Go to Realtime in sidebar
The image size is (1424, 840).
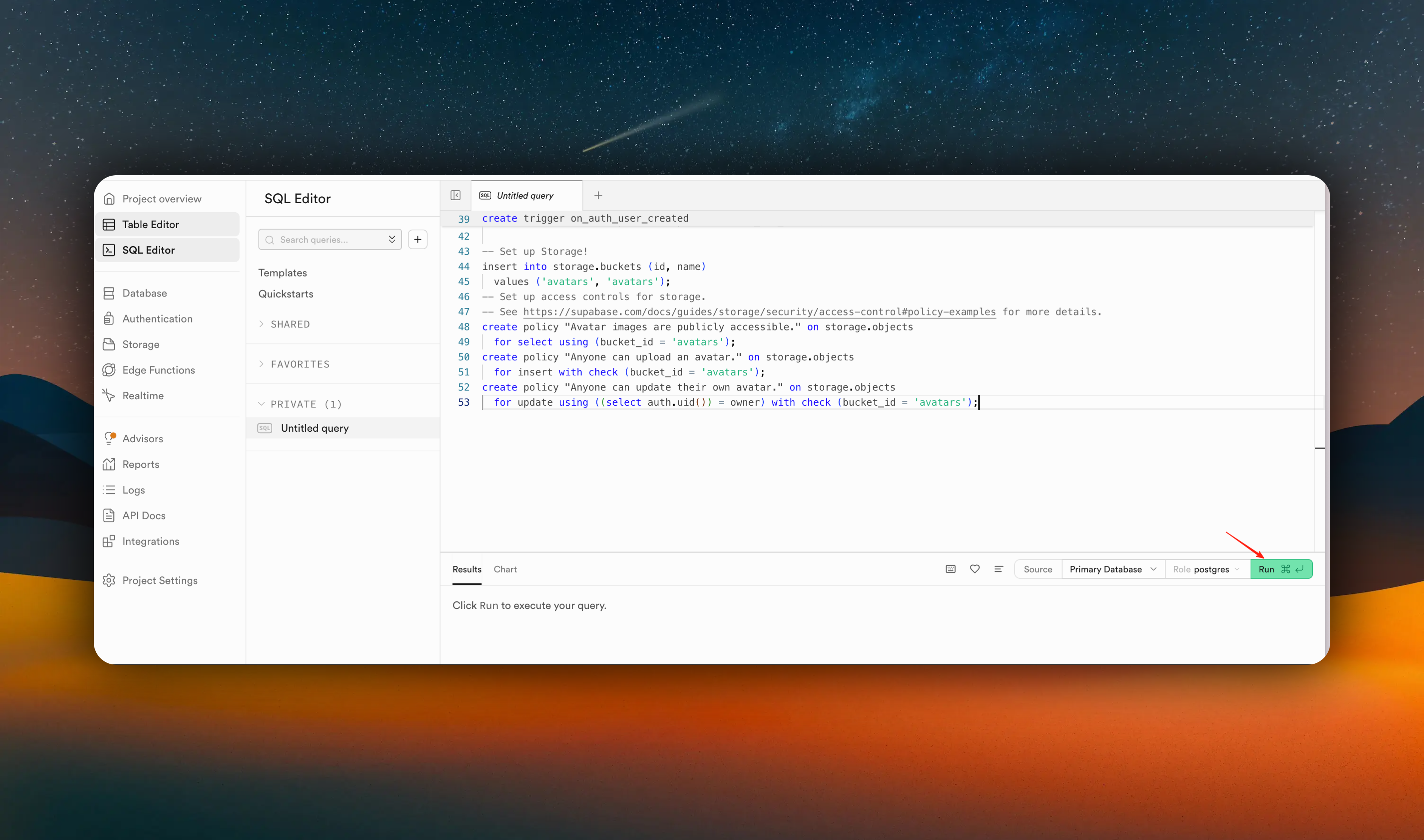[143, 396]
